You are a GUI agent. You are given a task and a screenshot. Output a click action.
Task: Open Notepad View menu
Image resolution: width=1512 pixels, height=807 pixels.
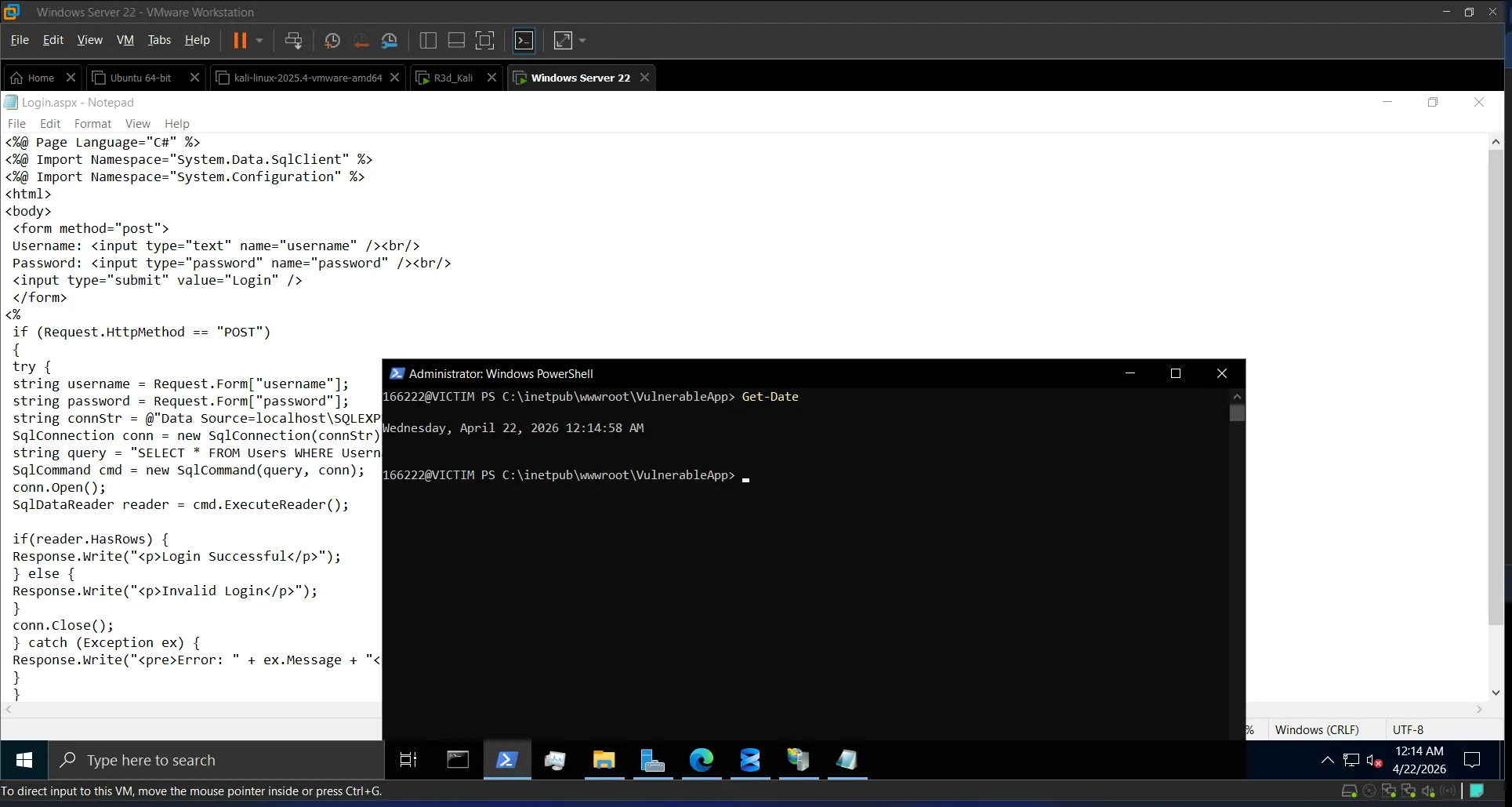point(137,123)
